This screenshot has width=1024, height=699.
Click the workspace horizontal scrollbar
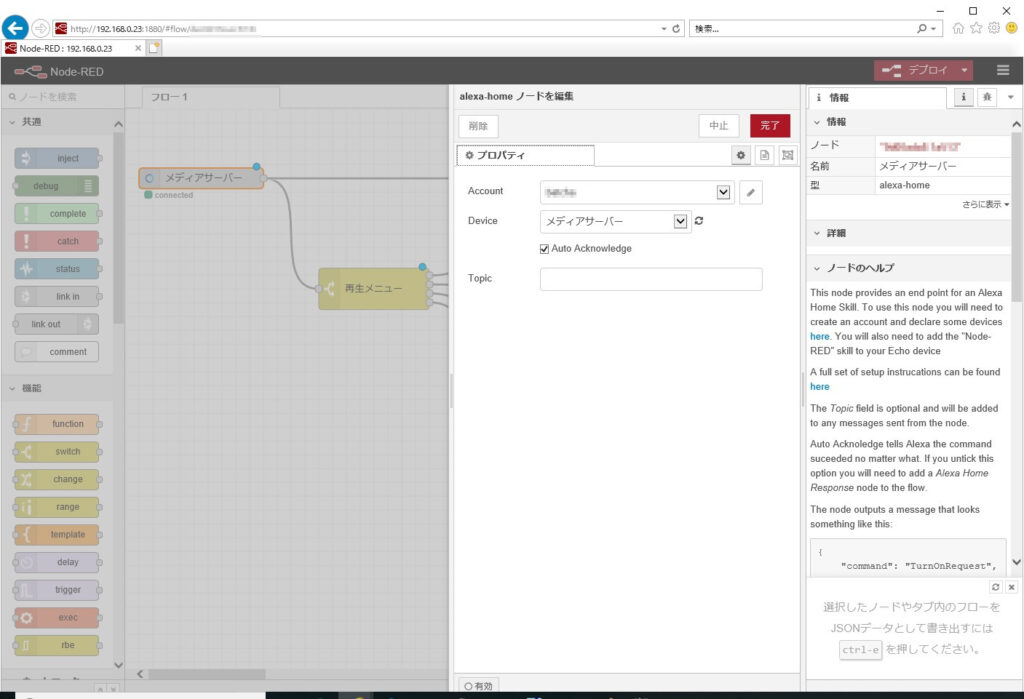tap(206, 674)
